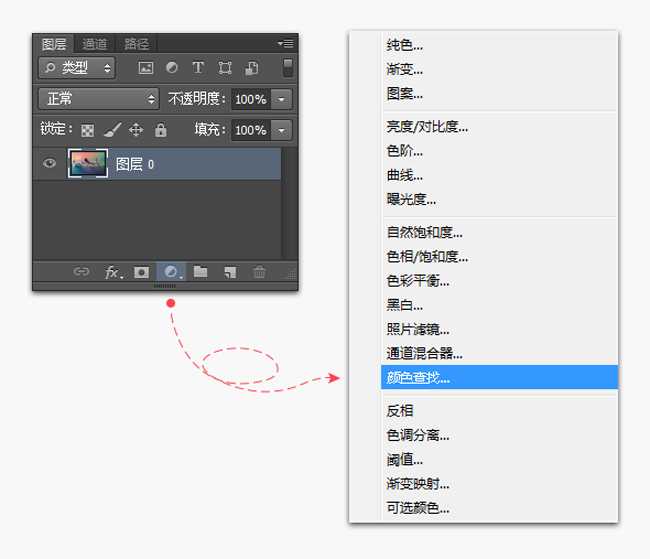Click the delete layer trash icon
The height and width of the screenshot is (559, 650).
point(259,272)
